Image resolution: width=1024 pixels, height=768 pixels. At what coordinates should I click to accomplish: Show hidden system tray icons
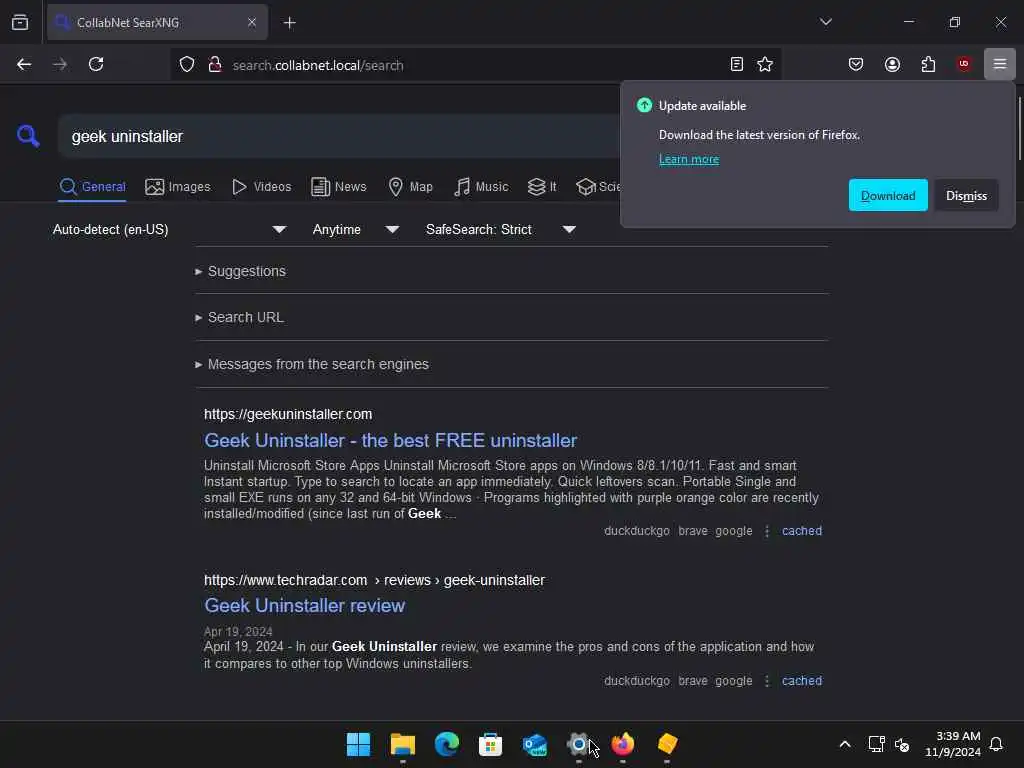point(844,744)
